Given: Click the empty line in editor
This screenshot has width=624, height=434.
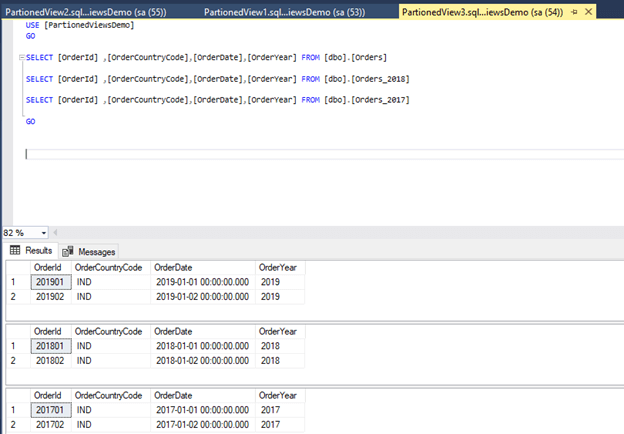Looking at the screenshot, I should [x=324, y=154].
